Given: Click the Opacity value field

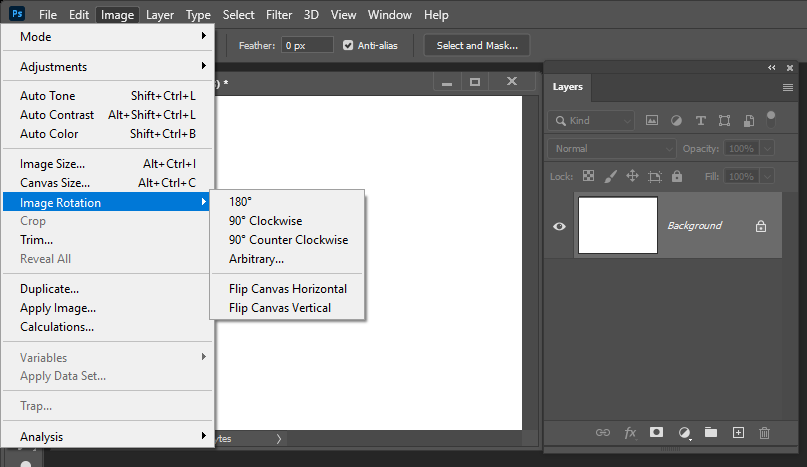Looking at the screenshot, I should (x=742, y=148).
